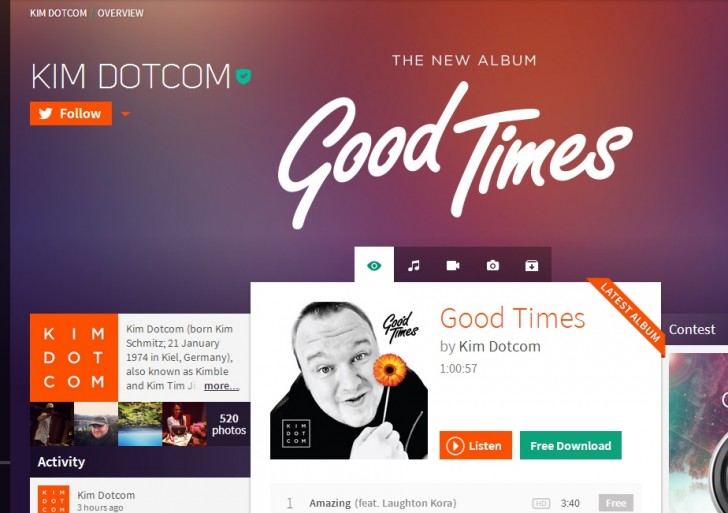
Task: Open the Good Times album cover
Action: tap(349, 380)
